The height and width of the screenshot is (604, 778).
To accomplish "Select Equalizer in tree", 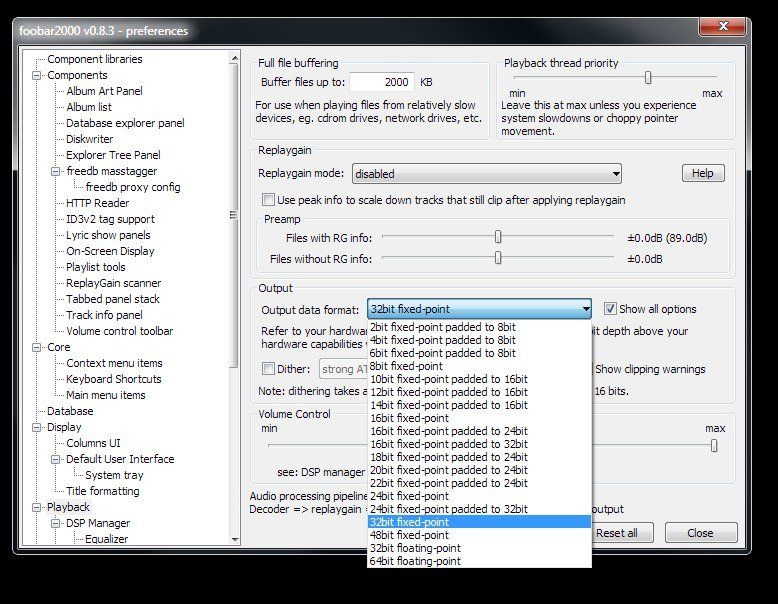I will click(x=107, y=539).
